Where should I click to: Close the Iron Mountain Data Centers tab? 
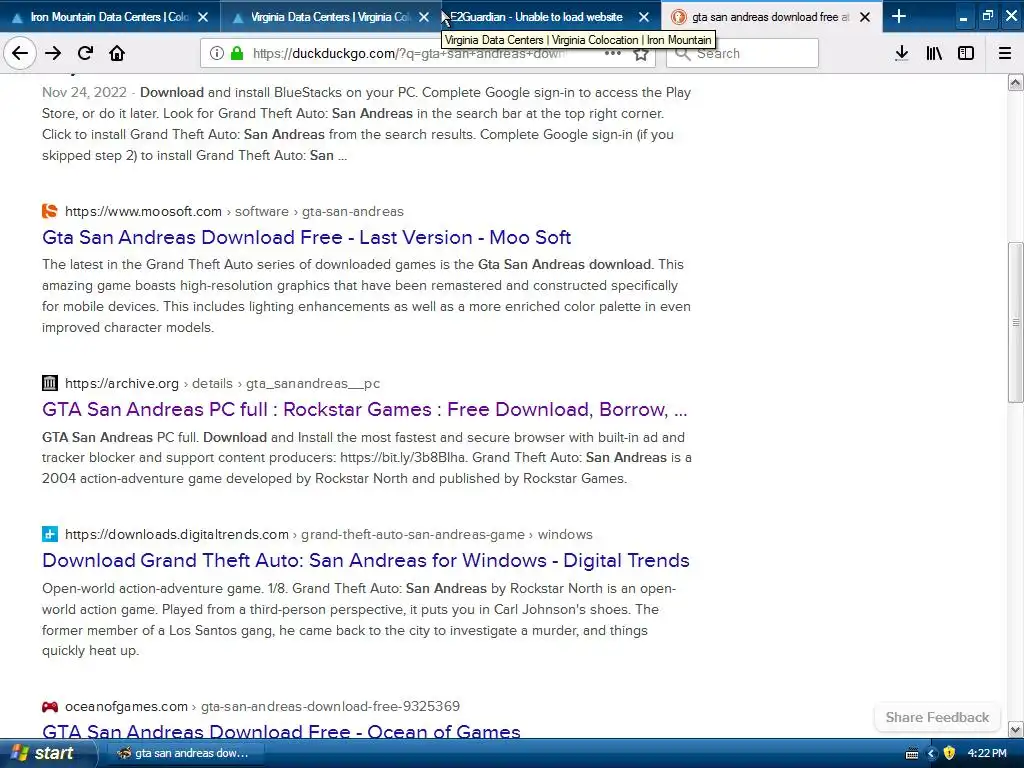tap(203, 17)
